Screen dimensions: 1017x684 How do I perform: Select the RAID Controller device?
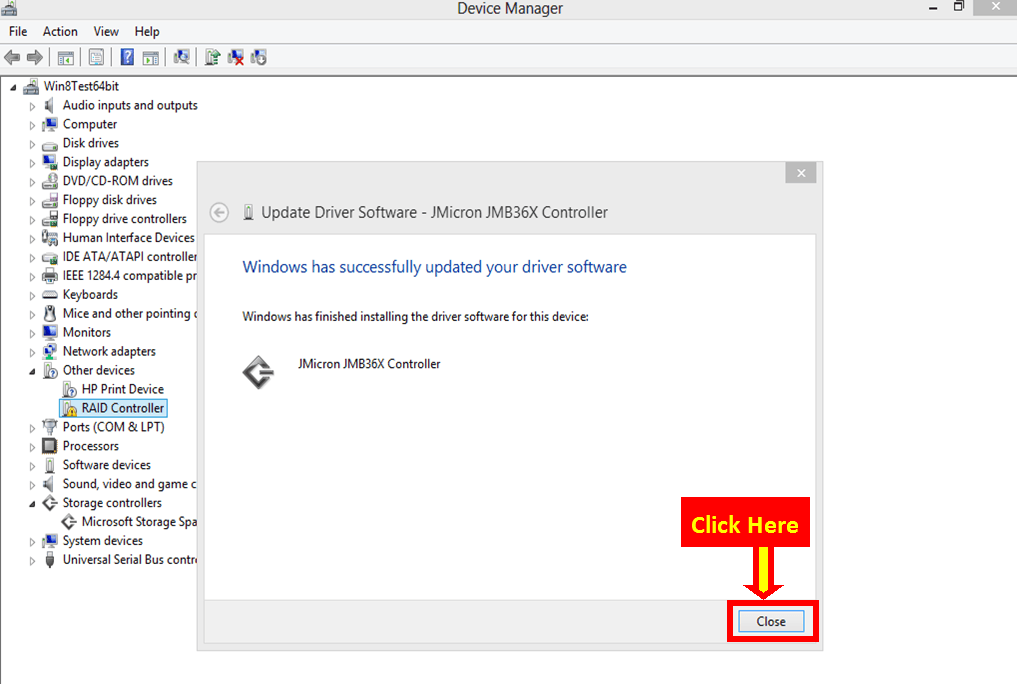coord(122,408)
